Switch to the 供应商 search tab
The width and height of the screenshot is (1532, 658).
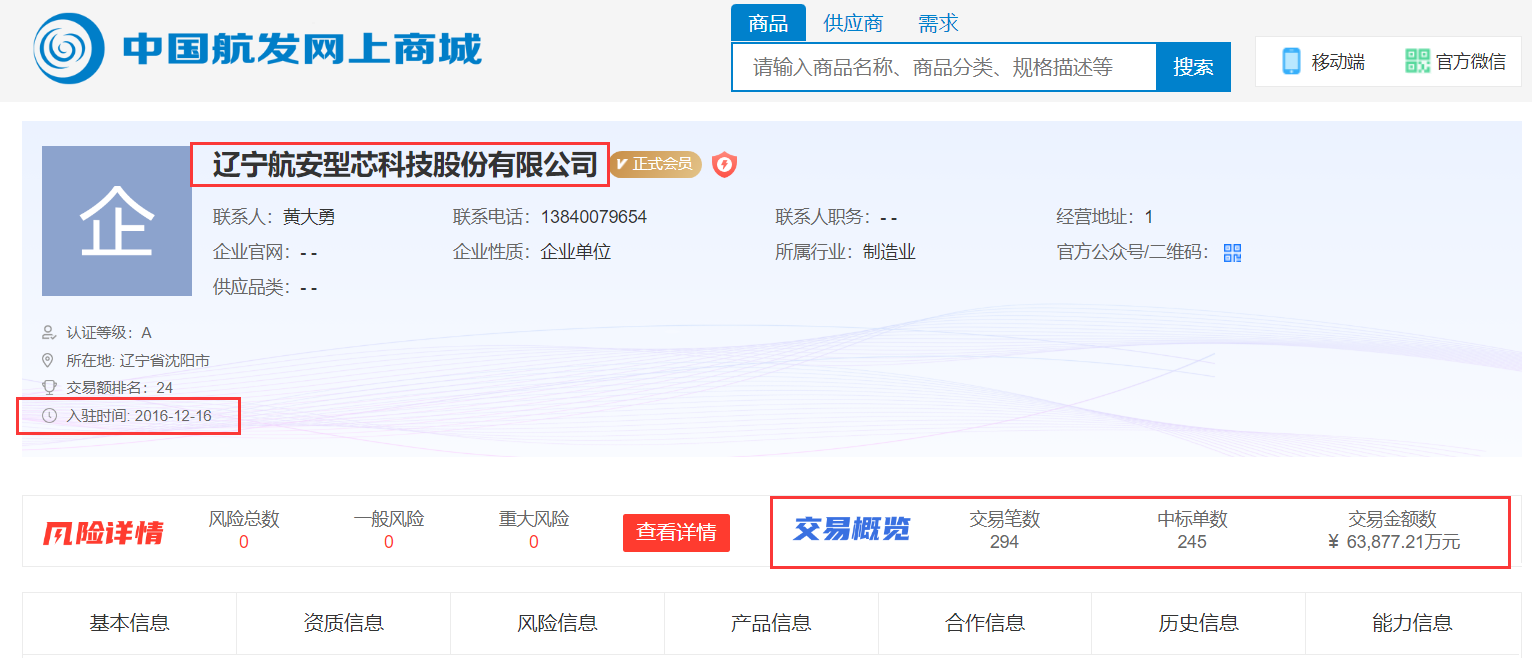coord(853,23)
